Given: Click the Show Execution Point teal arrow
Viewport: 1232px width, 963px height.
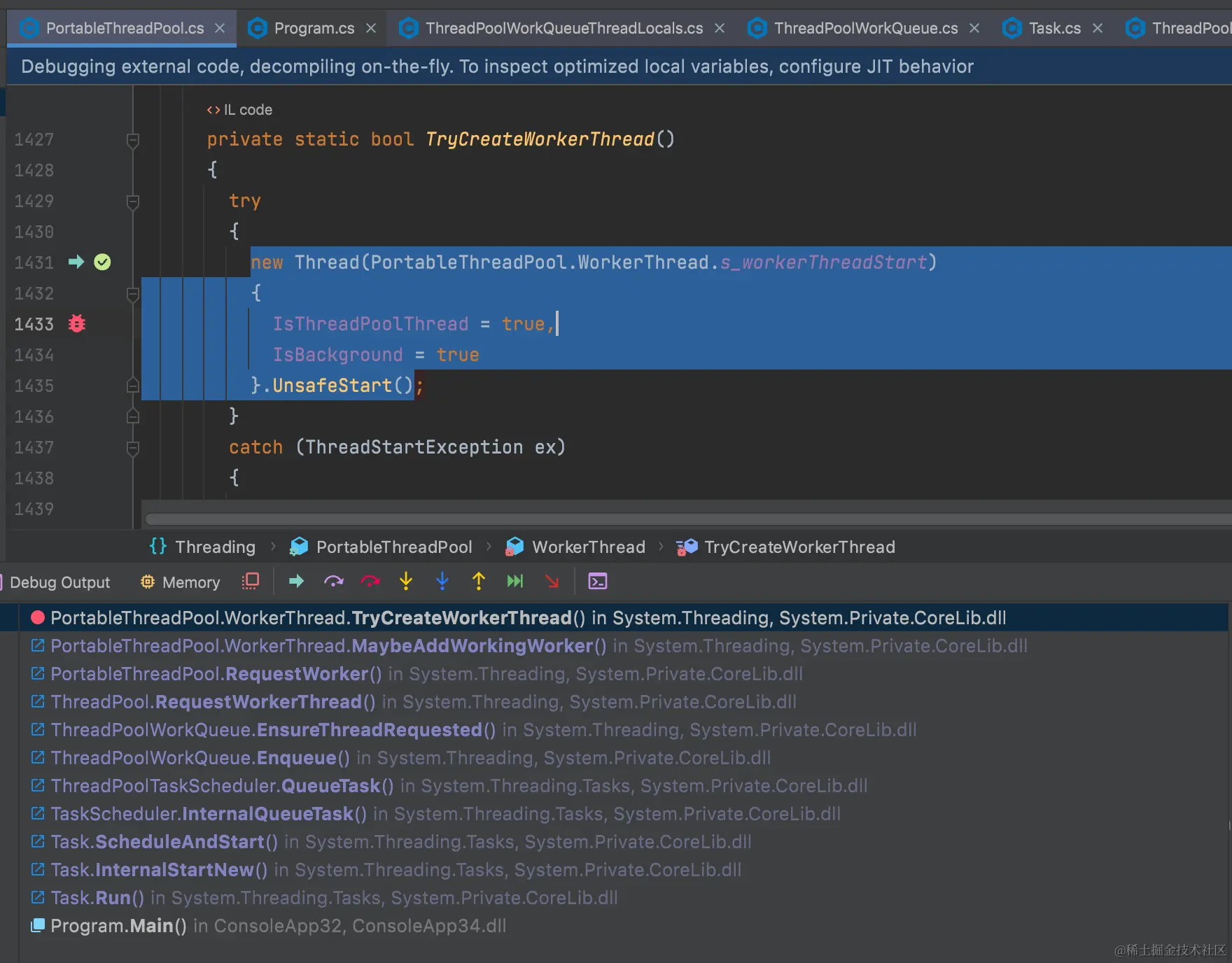Looking at the screenshot, I should click(x=295, y=581).
